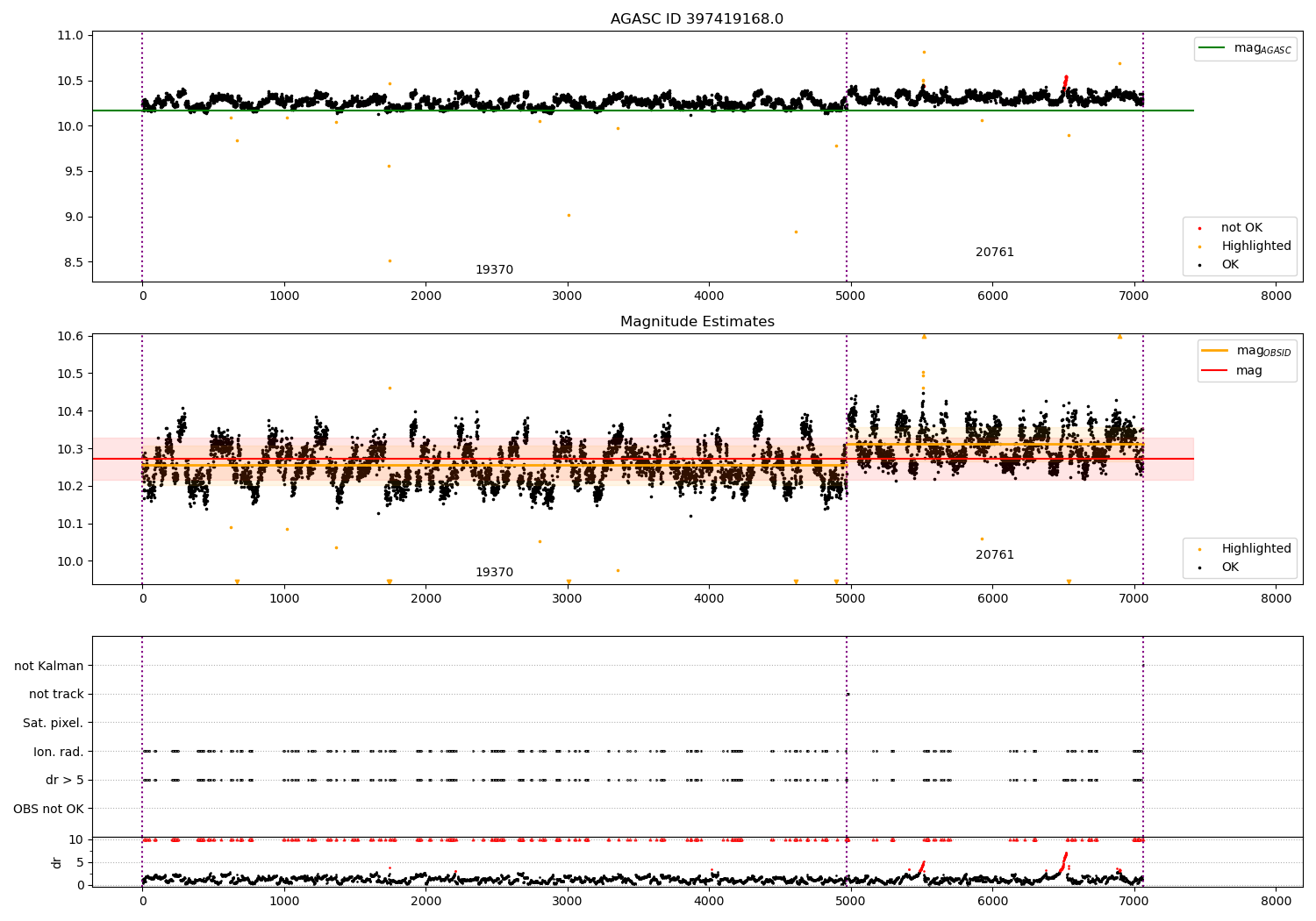
Task: Click x-tick 3000 on the top plot
Action: [x=568, y=296]
